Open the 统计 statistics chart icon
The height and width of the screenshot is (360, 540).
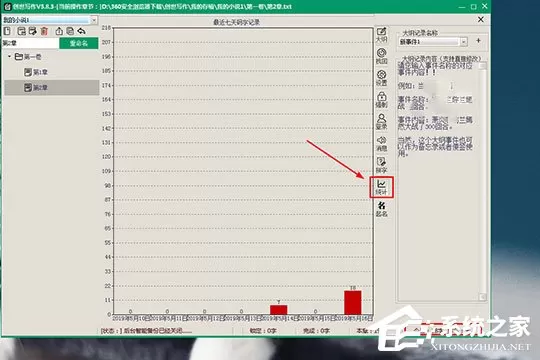[x=381, y=187]
